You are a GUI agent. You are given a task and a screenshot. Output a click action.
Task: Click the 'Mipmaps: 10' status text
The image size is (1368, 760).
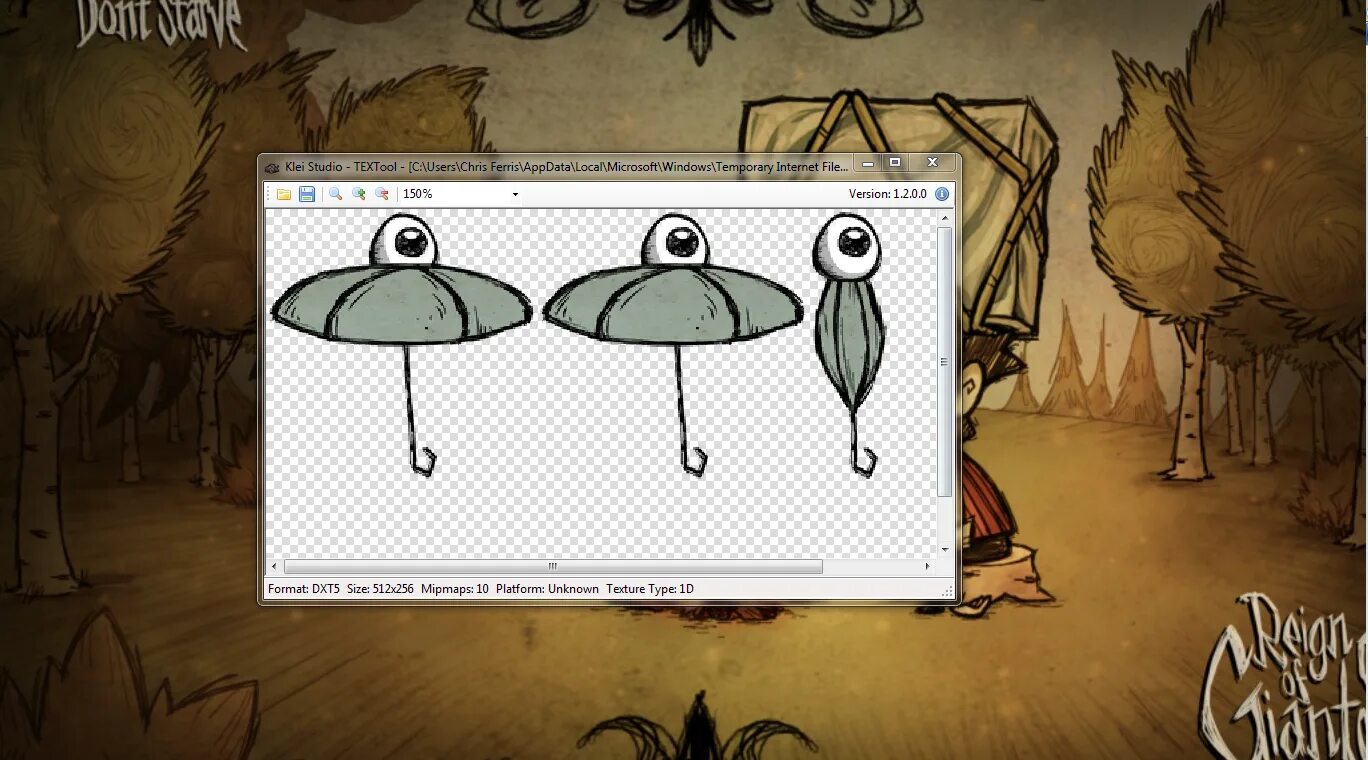point(455,589)
